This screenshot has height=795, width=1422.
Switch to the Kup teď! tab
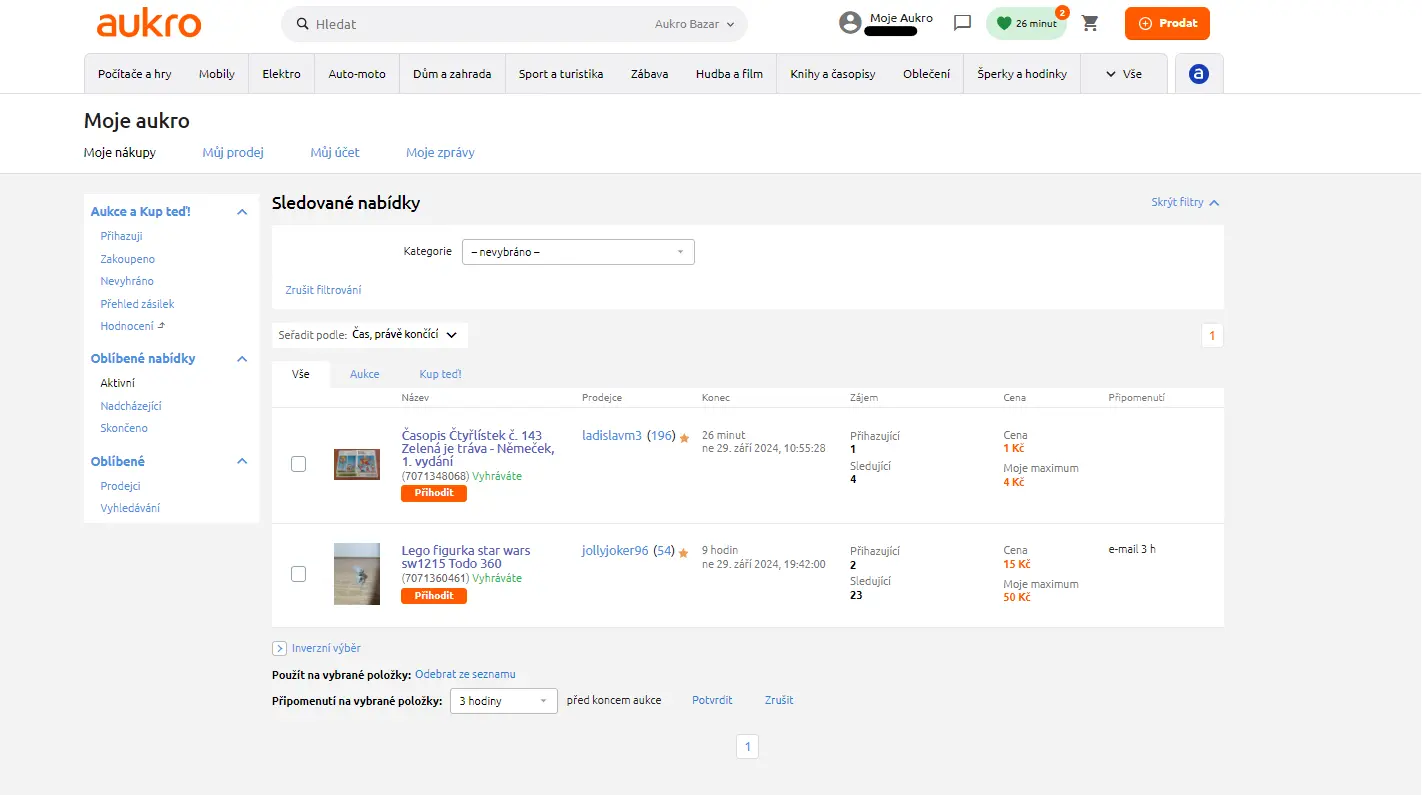pos(440,374)
